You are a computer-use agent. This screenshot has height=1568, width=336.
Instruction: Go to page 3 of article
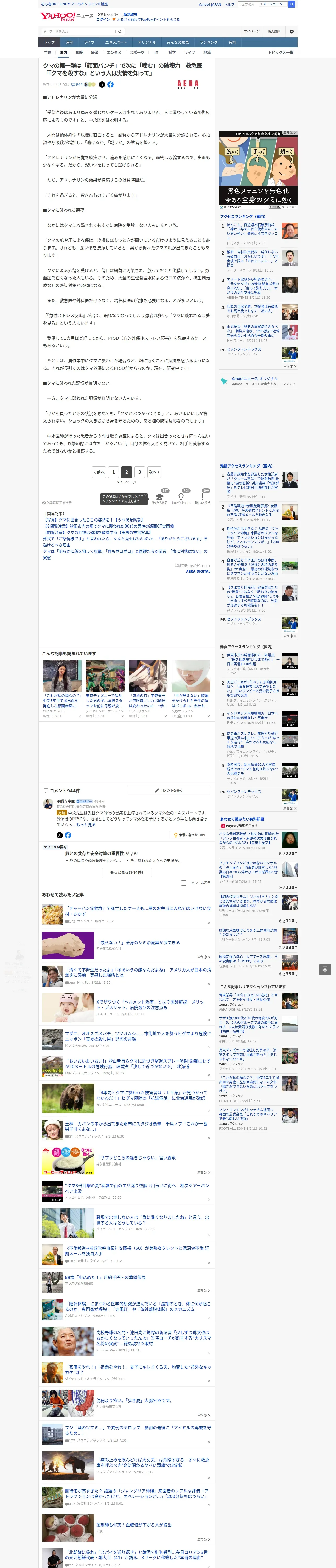pyautogui.click(x=140, y=472)
